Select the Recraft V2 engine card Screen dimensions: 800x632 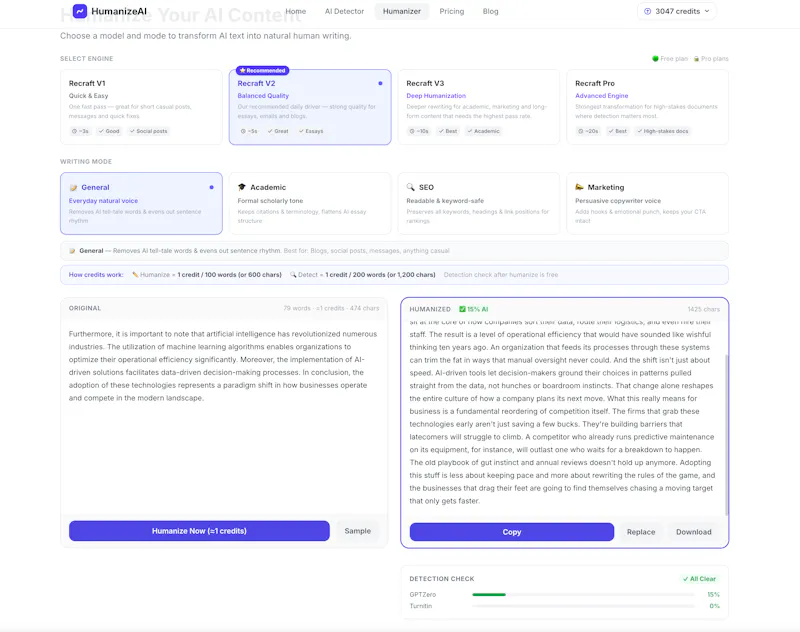pos(310,107)
